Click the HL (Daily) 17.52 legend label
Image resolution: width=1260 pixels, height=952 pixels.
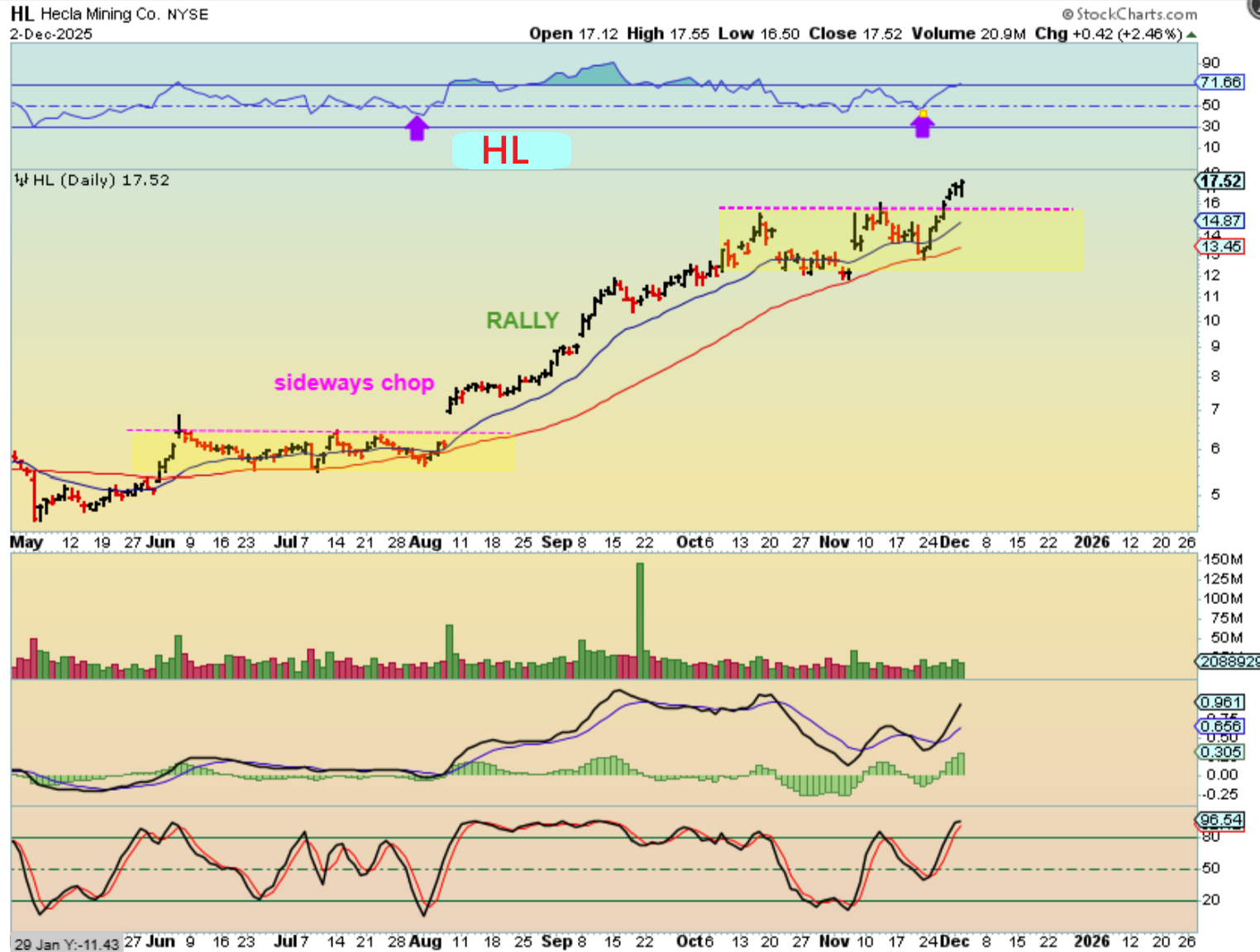coord(101,180)
